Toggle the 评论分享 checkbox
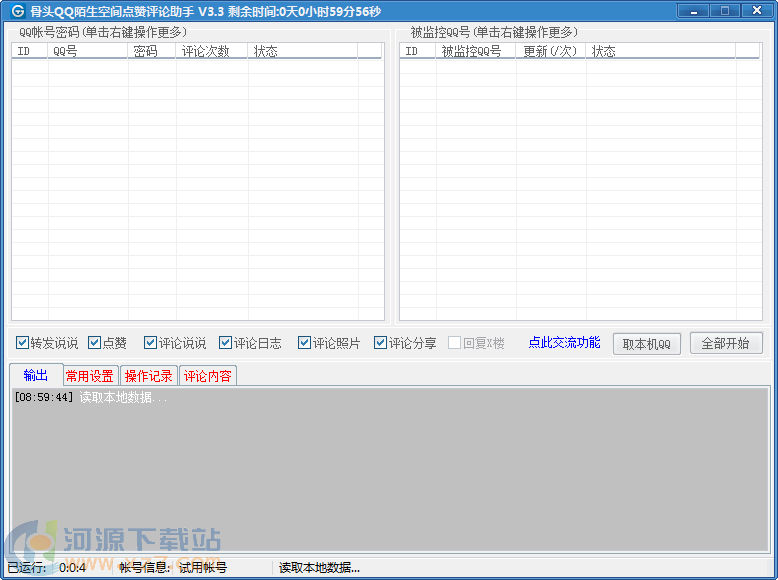778x580 pixels. tap(380, 343)
